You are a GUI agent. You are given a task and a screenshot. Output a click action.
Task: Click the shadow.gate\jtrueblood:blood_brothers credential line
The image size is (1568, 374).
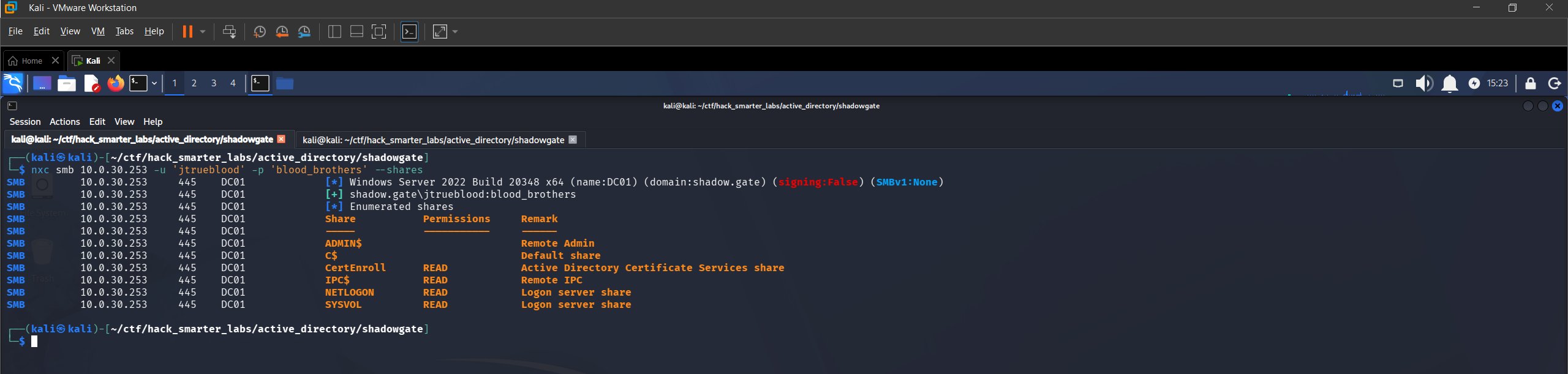coord(462,195)
